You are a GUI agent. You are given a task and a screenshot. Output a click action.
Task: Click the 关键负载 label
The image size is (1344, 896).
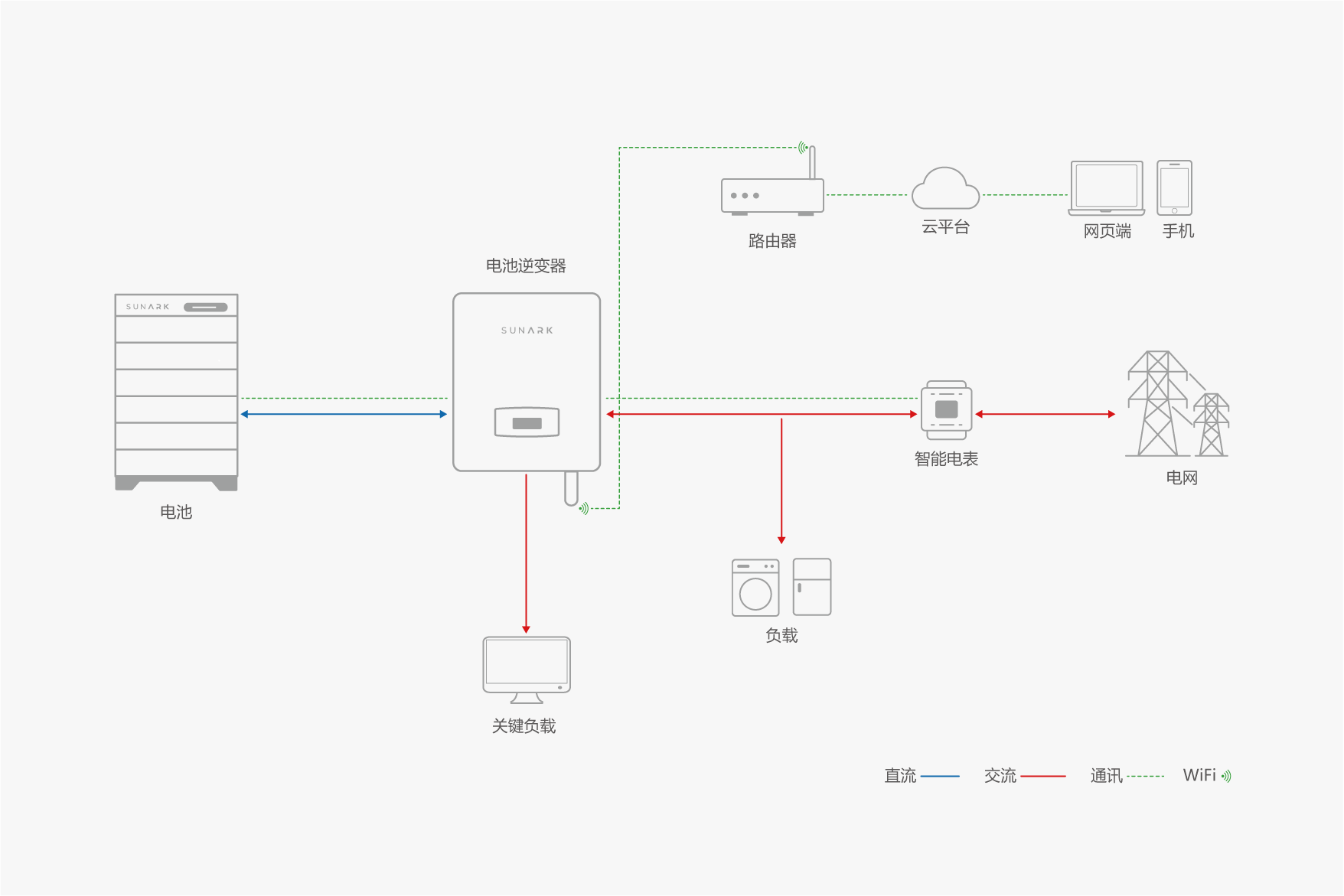tap(524, 726)
